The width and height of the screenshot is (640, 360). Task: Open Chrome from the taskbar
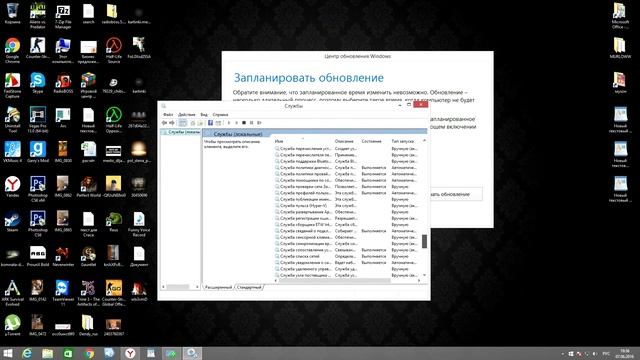point(89,353)
